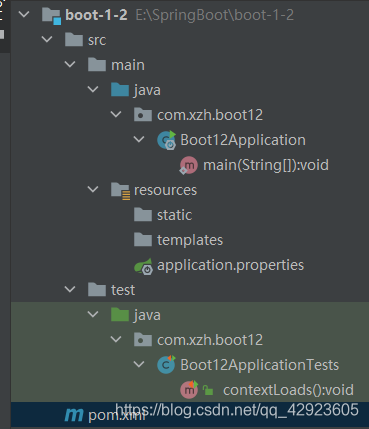The height and width of the screenshot is (429, 369).
Task: Collapse the java folder under test
Action: point(93,314)
